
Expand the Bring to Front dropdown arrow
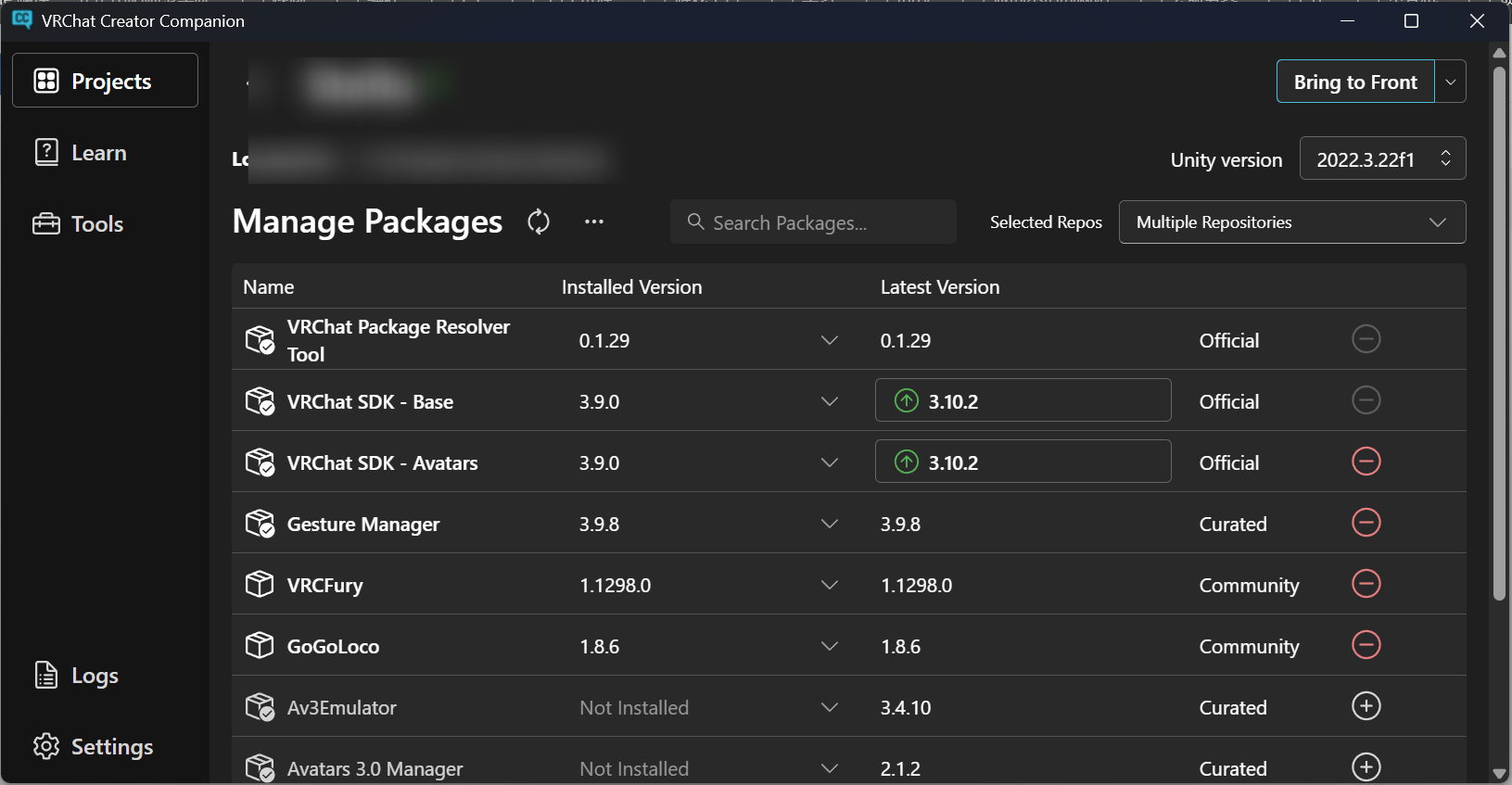pos(1450,82)
